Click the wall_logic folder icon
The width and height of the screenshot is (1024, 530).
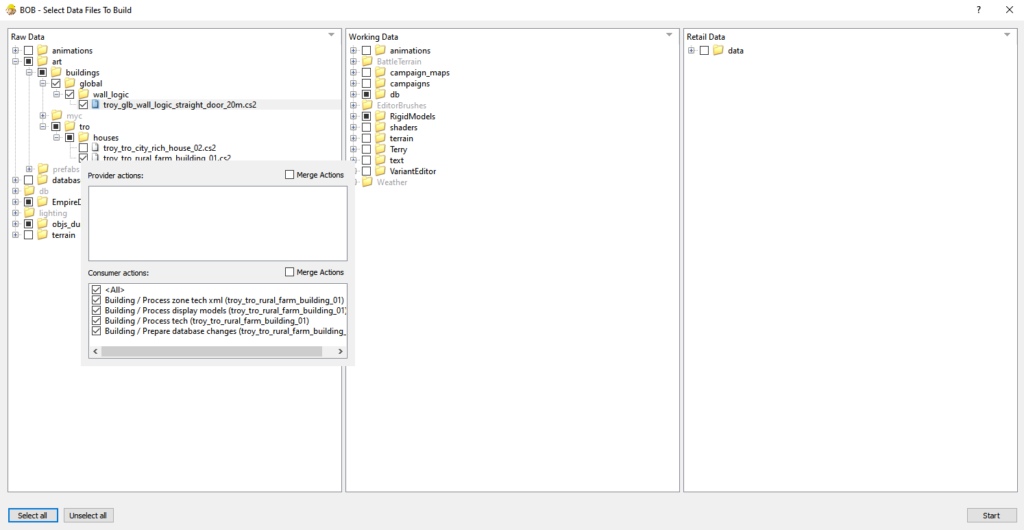pos(84,94)
